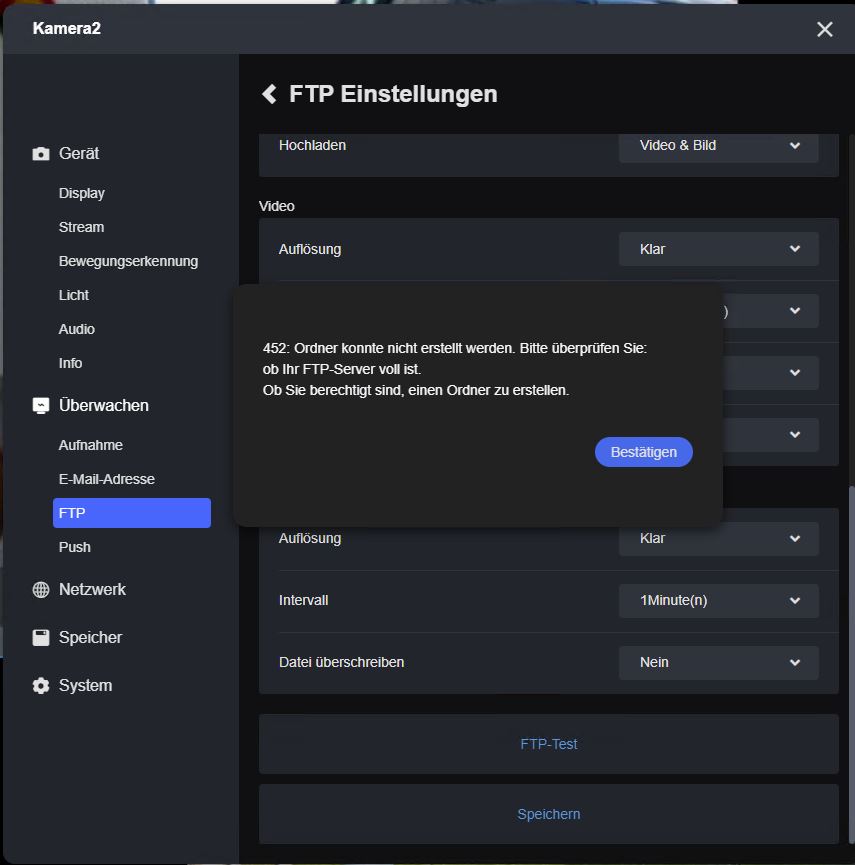The height and width of the screenshot is (865, 855).
Task: Click the Überwachen monitor icon
Action: coord(41,406)
